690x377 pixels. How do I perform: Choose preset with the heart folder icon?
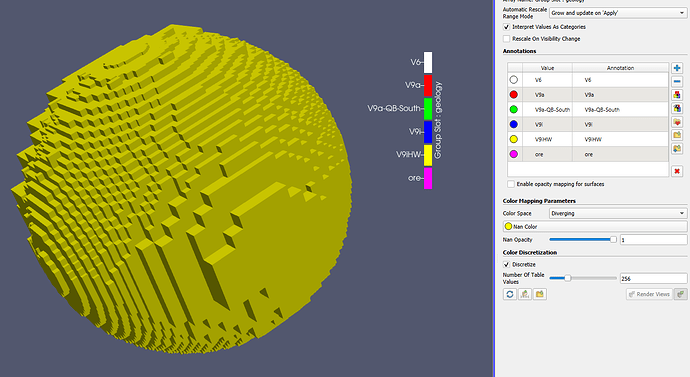coord(677,122)
